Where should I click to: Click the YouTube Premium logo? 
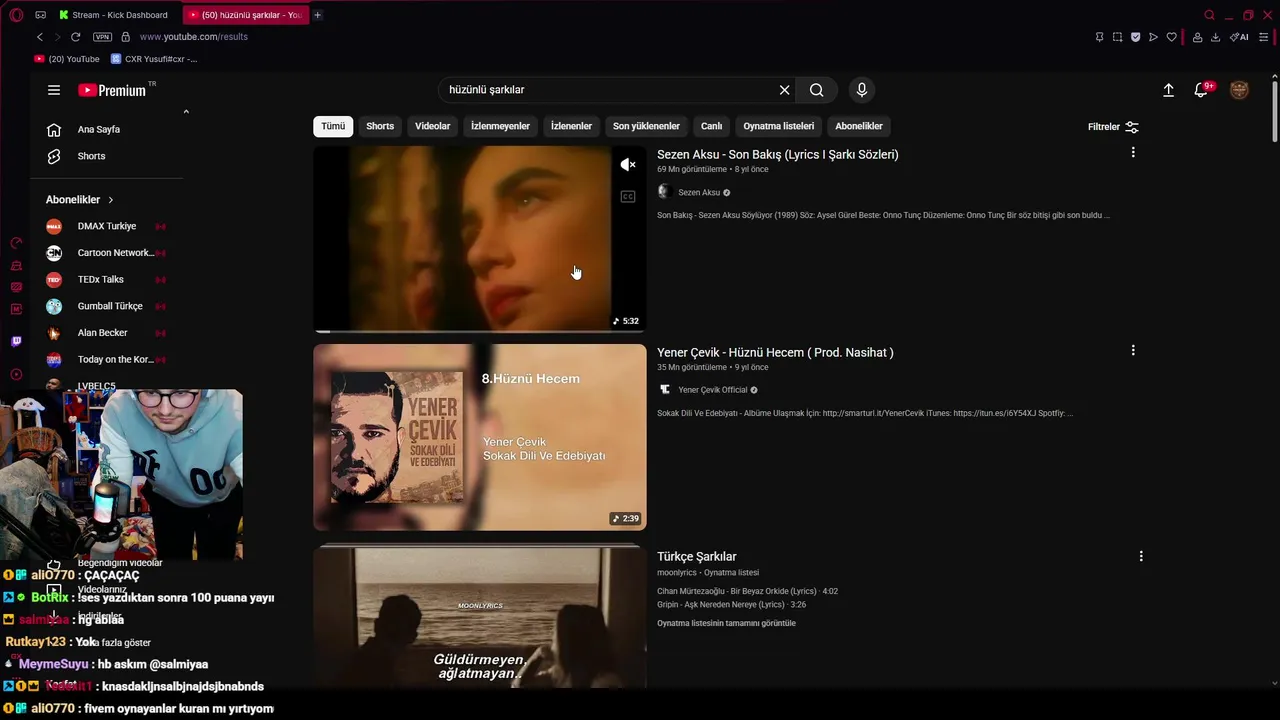click(112, 90)
